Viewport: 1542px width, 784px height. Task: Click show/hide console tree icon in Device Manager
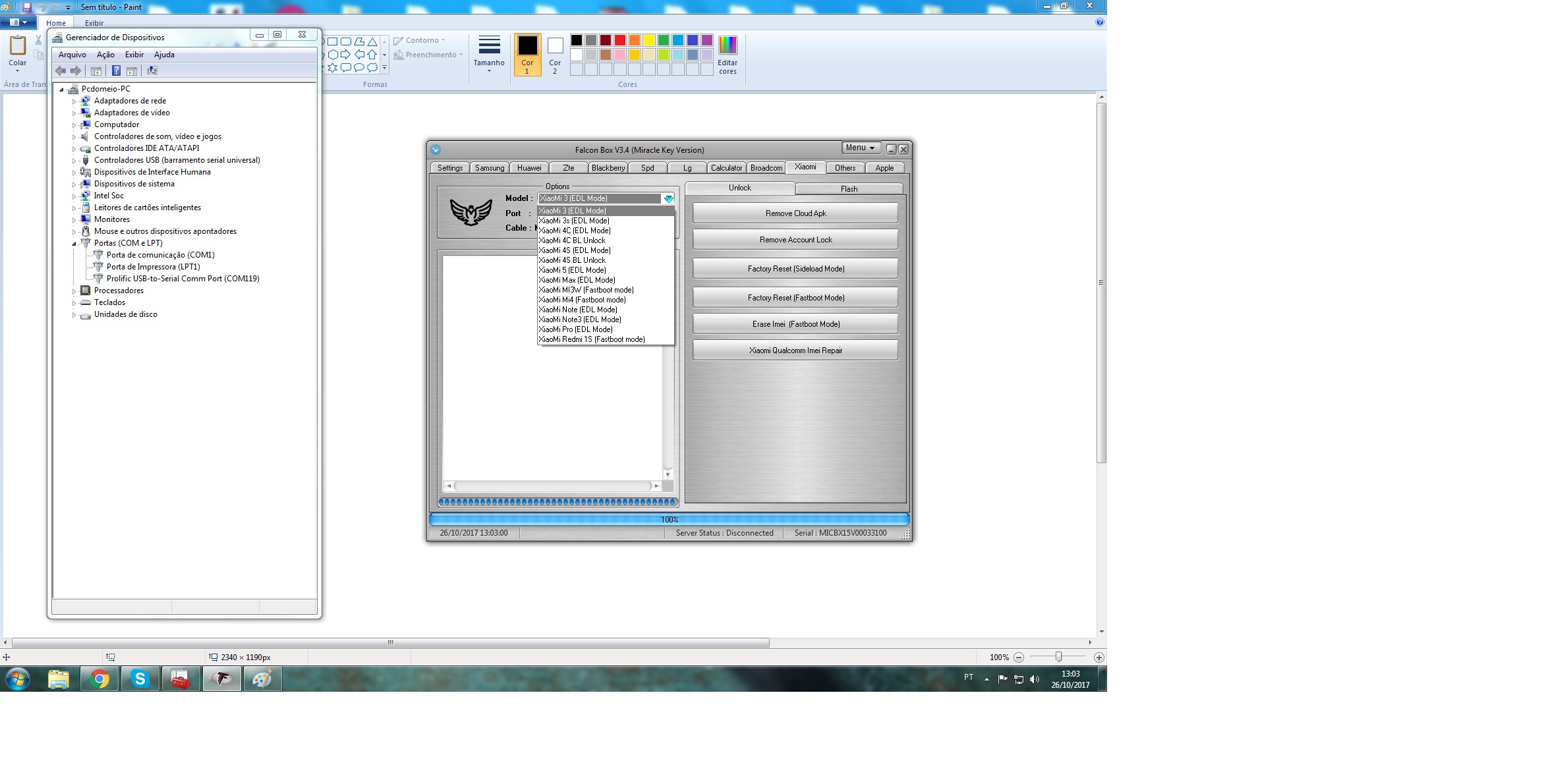click(96, 71)
